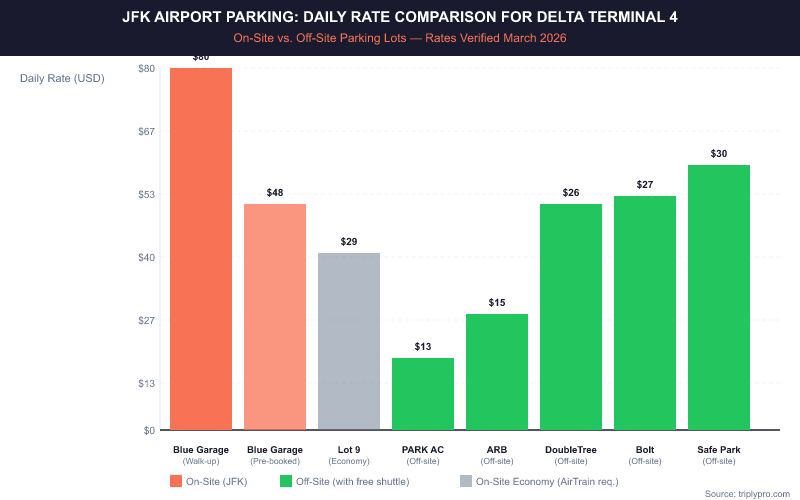Click the Safe Park off-site bar
Viewport: 800px width, 500px height.
[x=719, y=297]
